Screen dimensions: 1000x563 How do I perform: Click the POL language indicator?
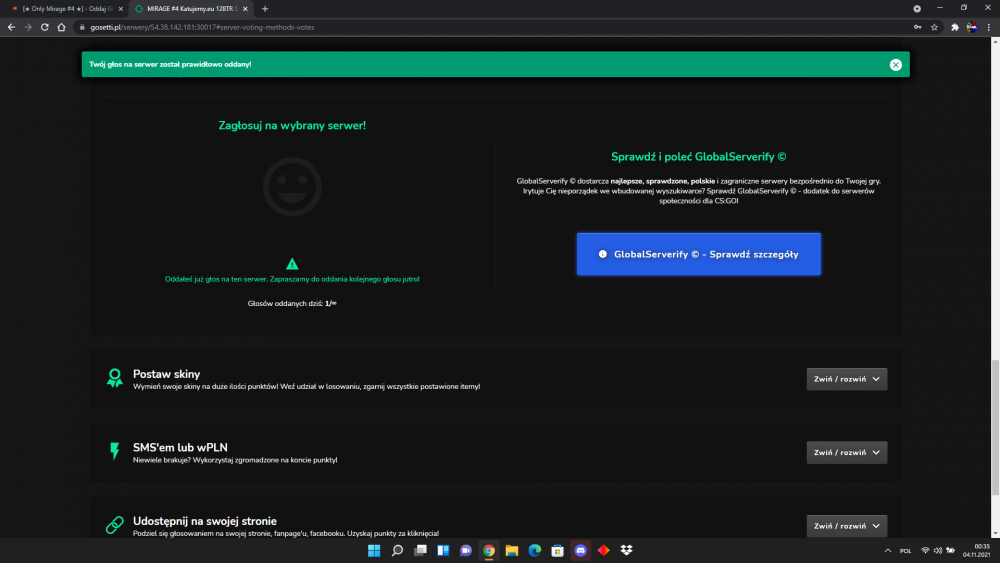[905, 551]
